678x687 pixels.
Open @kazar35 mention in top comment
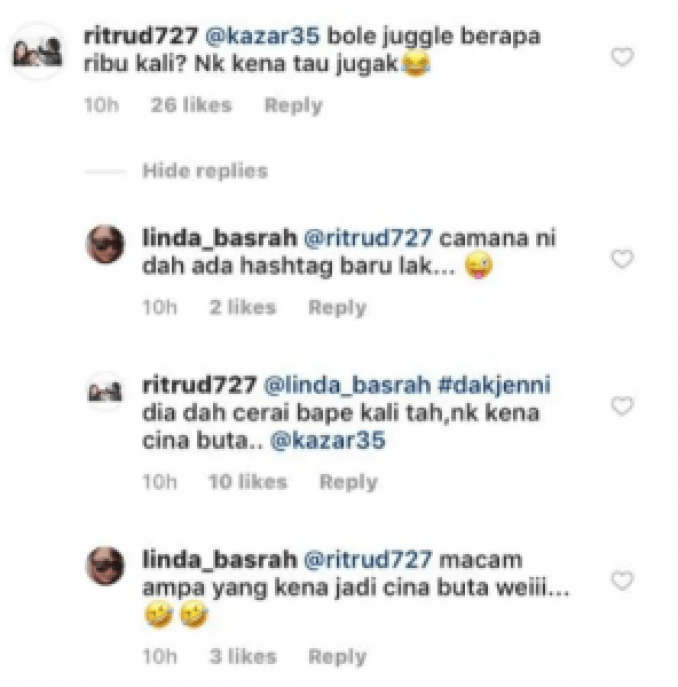pos(263,36)
